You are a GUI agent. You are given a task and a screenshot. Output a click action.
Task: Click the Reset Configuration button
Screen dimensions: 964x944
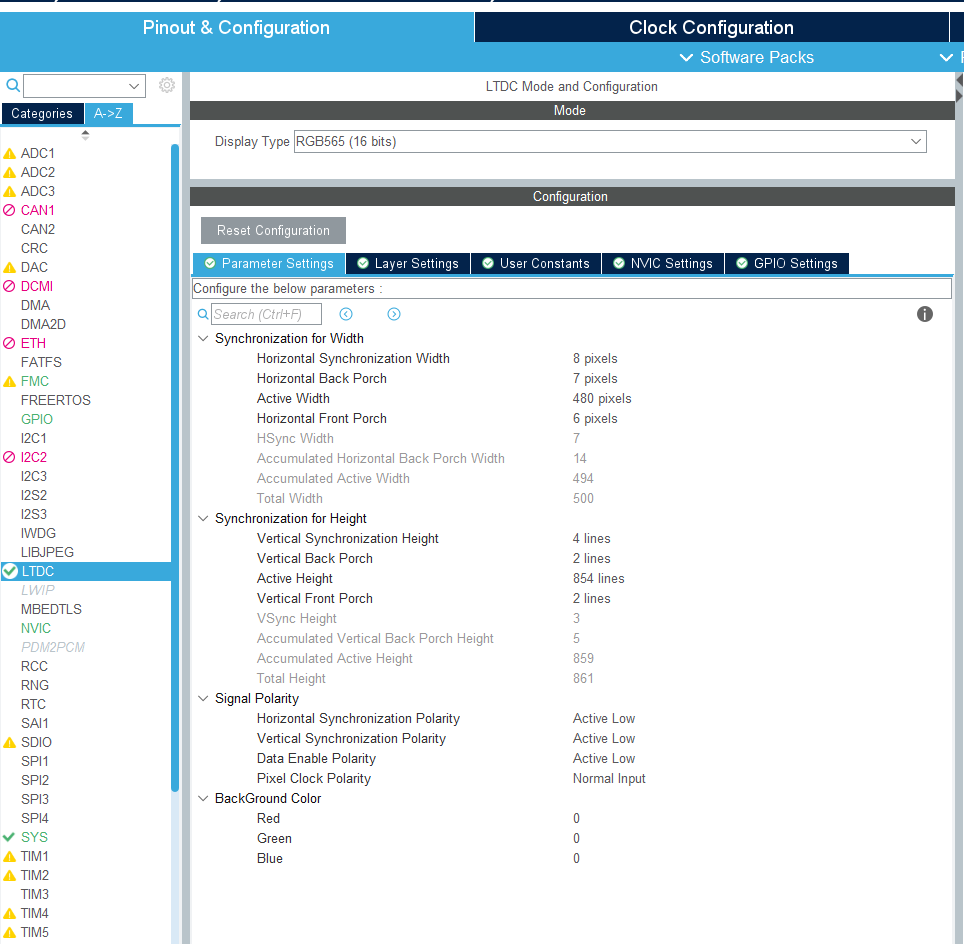coord(273,230)
